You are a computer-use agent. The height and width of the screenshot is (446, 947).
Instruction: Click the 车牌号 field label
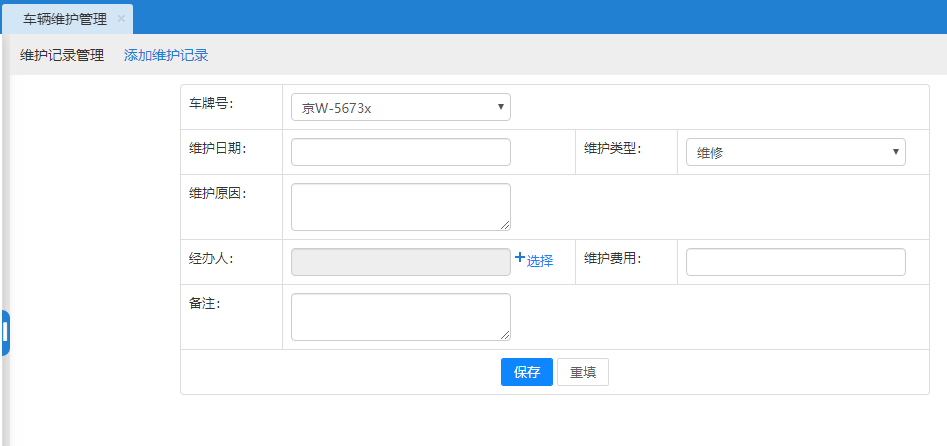(209, 103)
